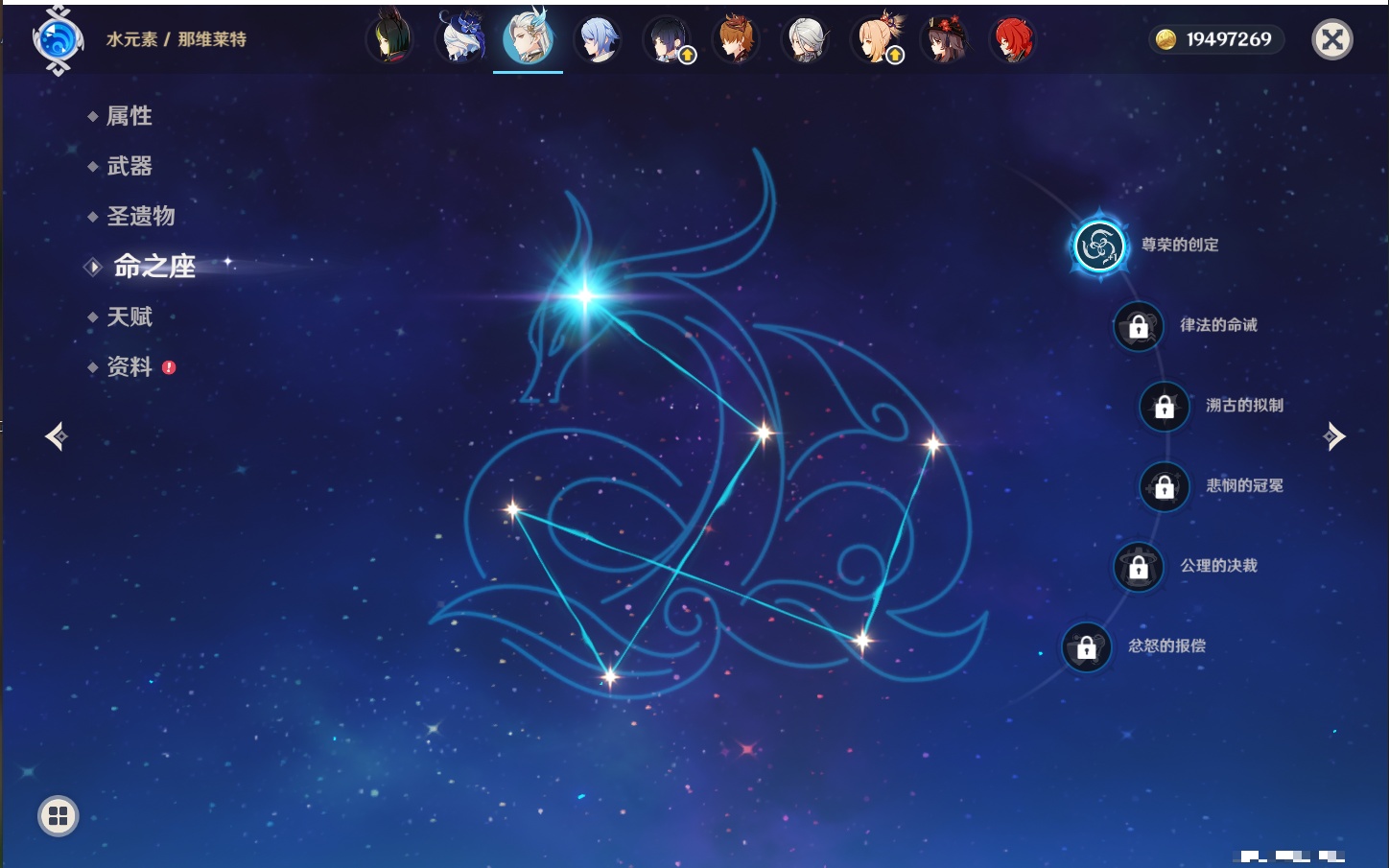Switch to red-haired Diluc portrait
The height and width of the screenshot is (868, 1389).
(1012, 40)
